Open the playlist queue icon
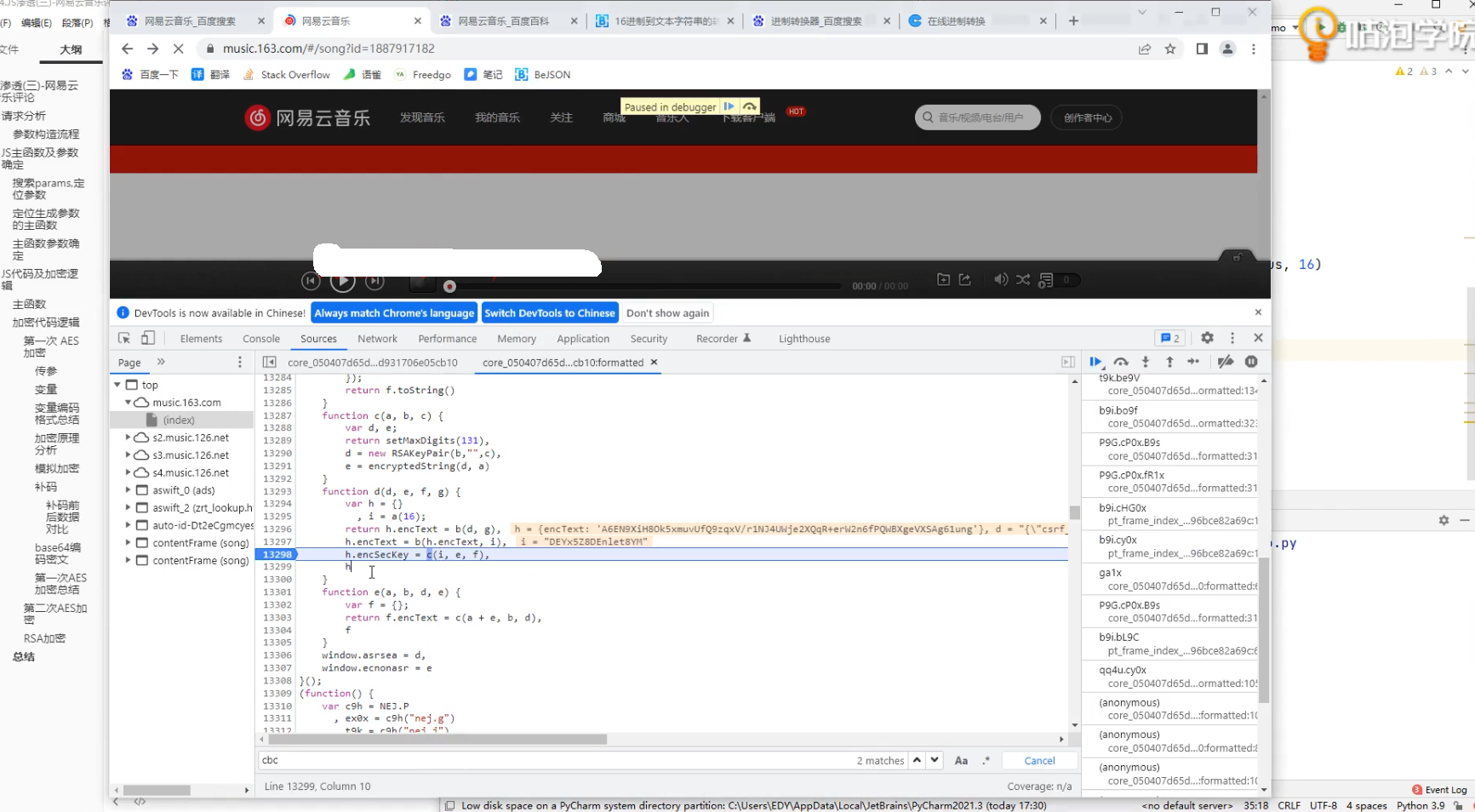This screenshot has width=1475, height=812. pos(1046,279)
